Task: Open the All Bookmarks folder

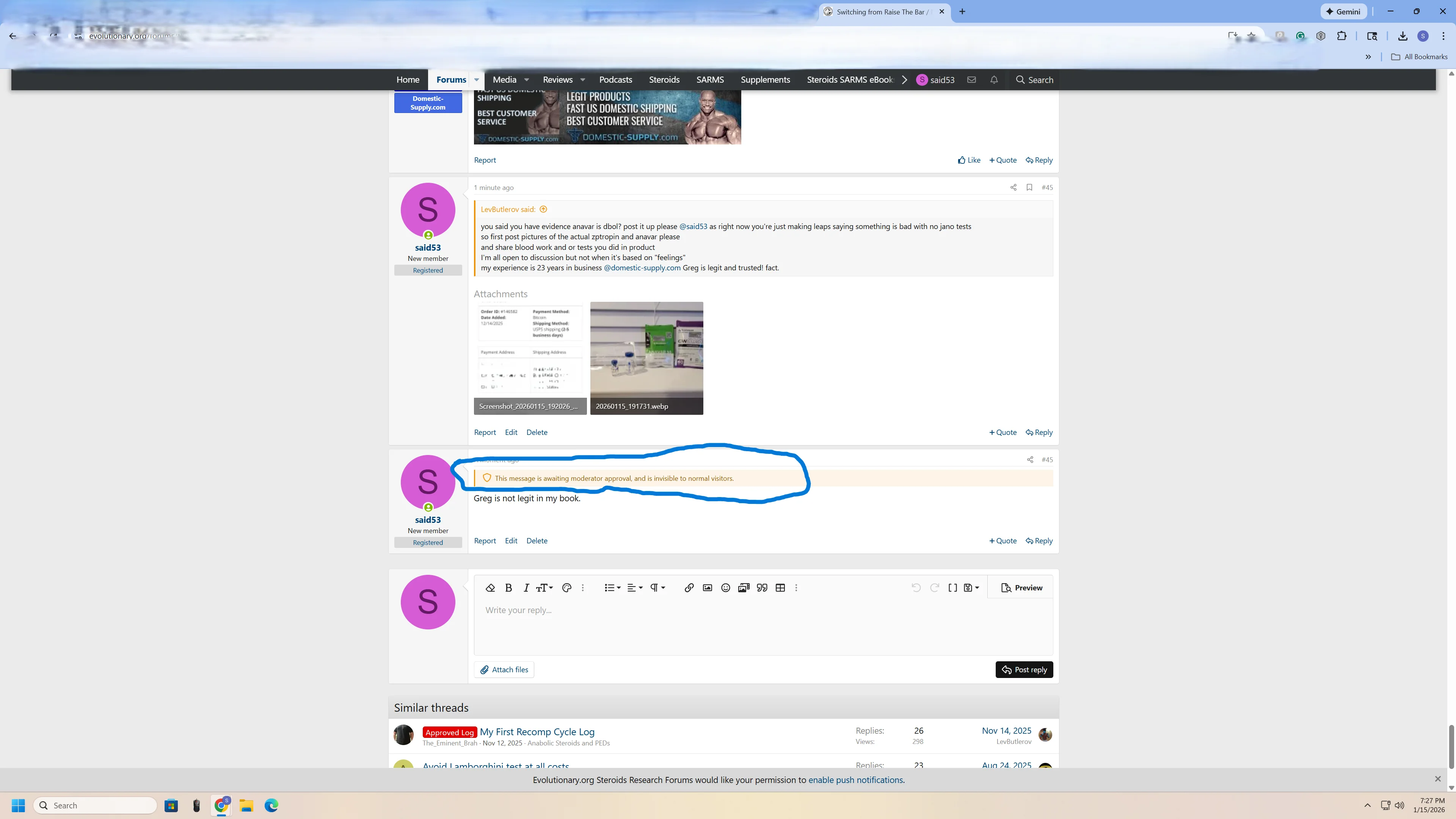Action: point(1419,56)
